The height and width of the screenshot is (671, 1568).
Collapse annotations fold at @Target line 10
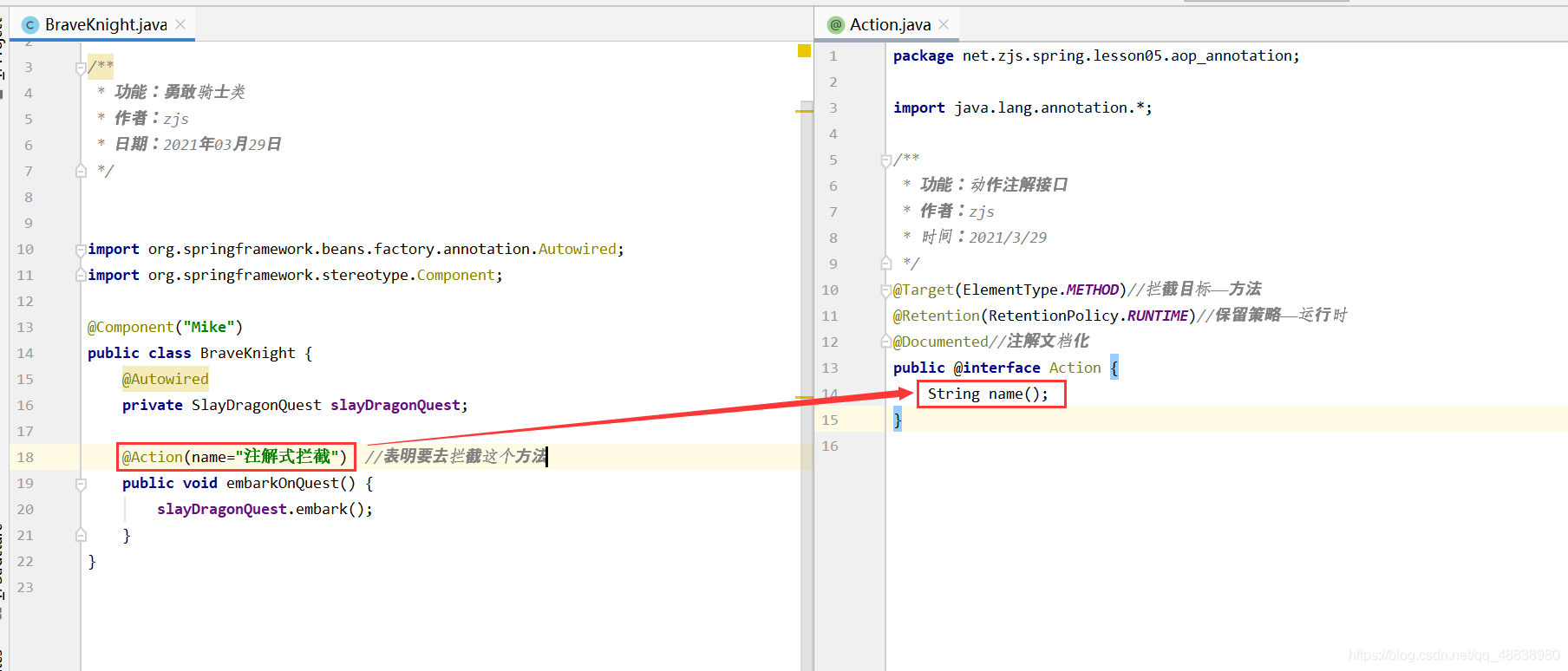point(885,290)
